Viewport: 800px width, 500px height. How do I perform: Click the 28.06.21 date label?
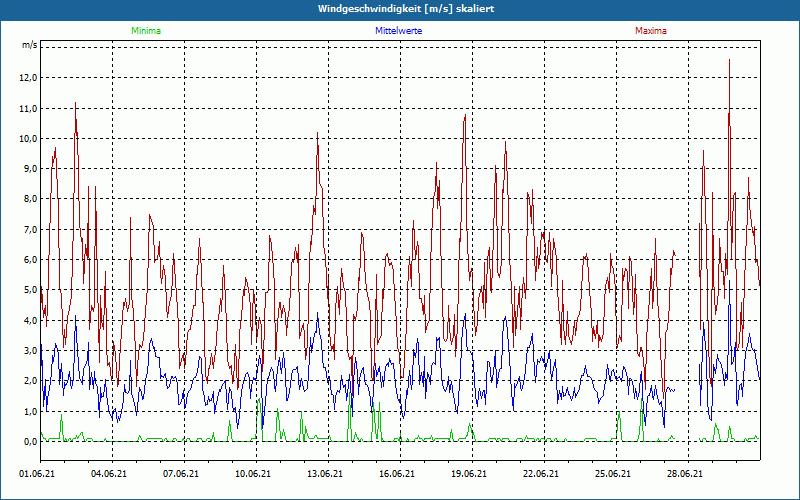(684, 474)
